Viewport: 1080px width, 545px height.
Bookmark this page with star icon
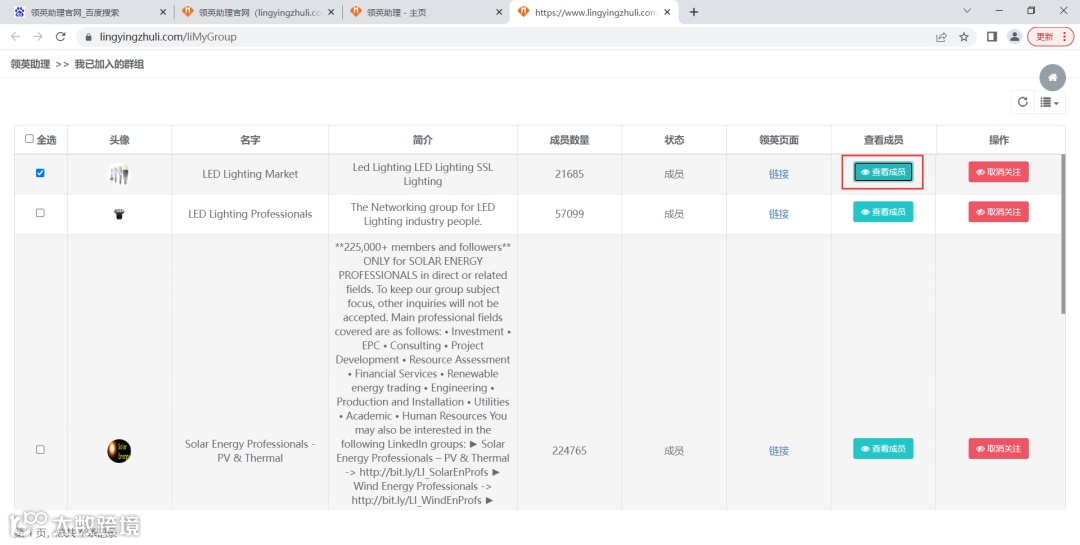coord(964,37)
